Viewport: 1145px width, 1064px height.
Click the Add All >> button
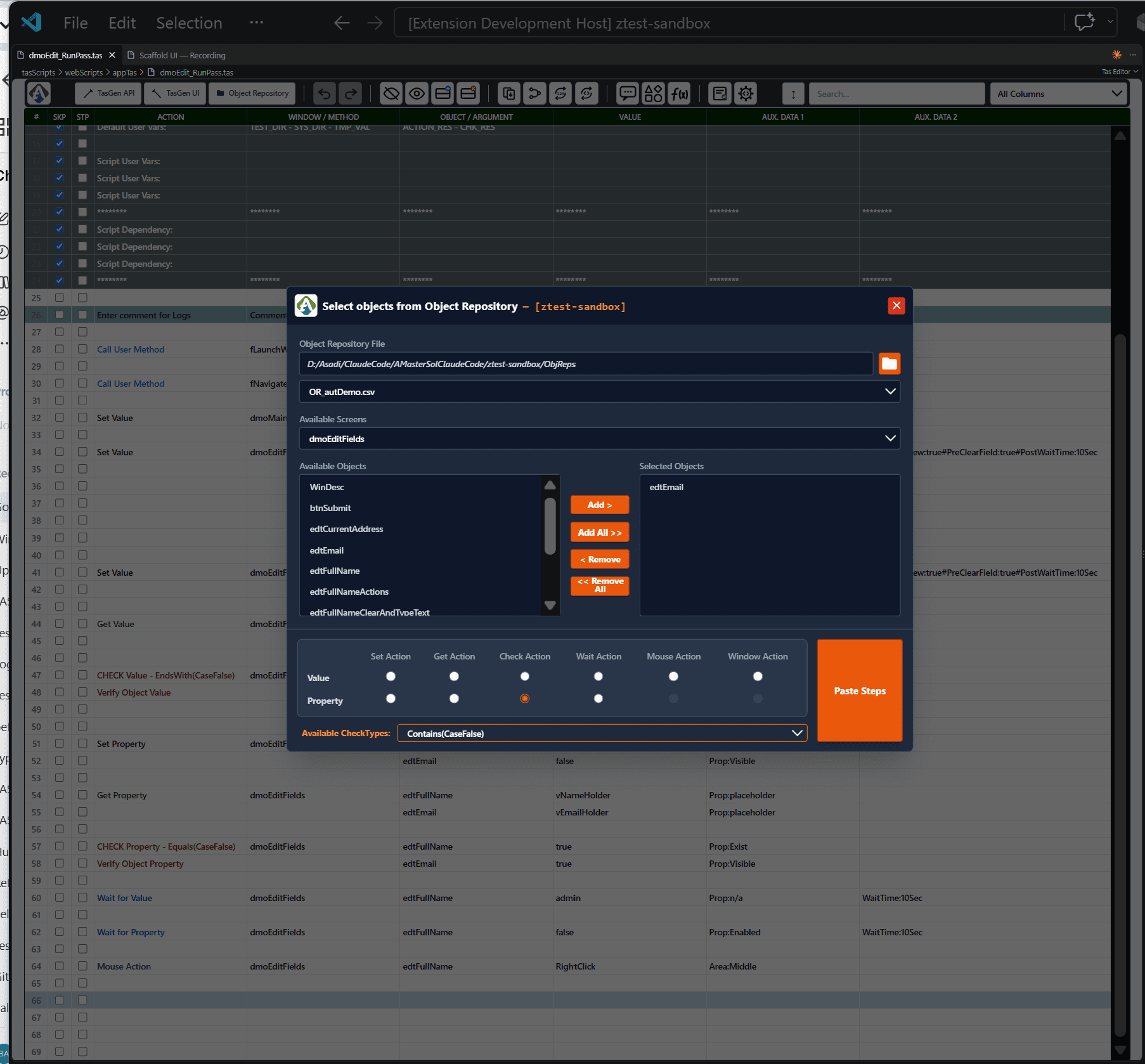[x=600, y=533]
